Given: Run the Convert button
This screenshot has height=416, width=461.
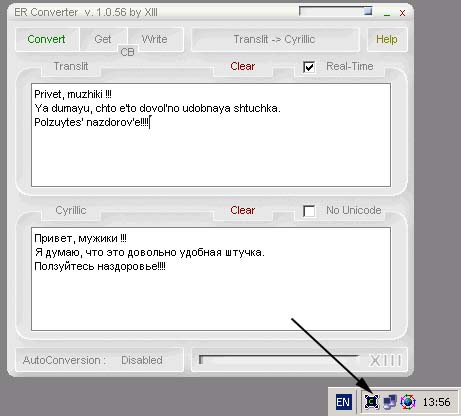Looking at the screenshot, I should pos(47,39).
